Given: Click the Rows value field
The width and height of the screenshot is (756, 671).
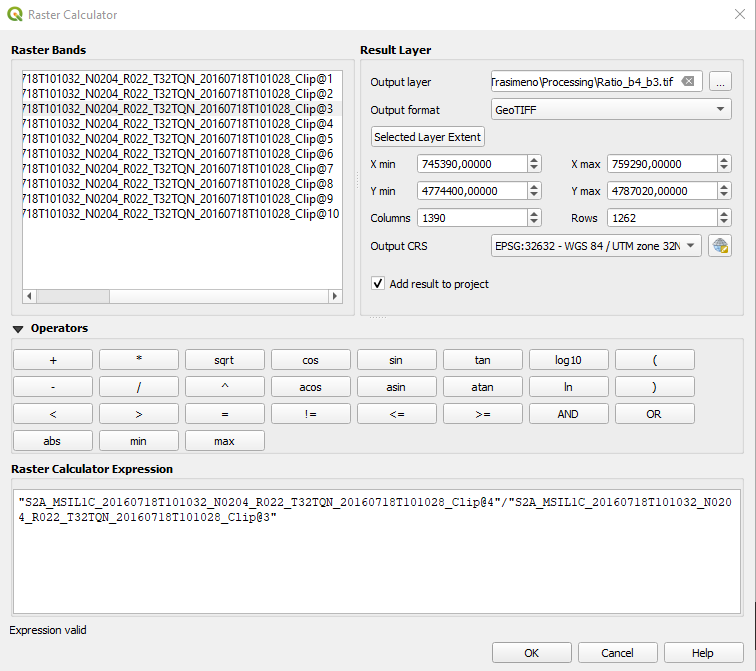Looking at the screenshot, I should click(x=662, y=218).
